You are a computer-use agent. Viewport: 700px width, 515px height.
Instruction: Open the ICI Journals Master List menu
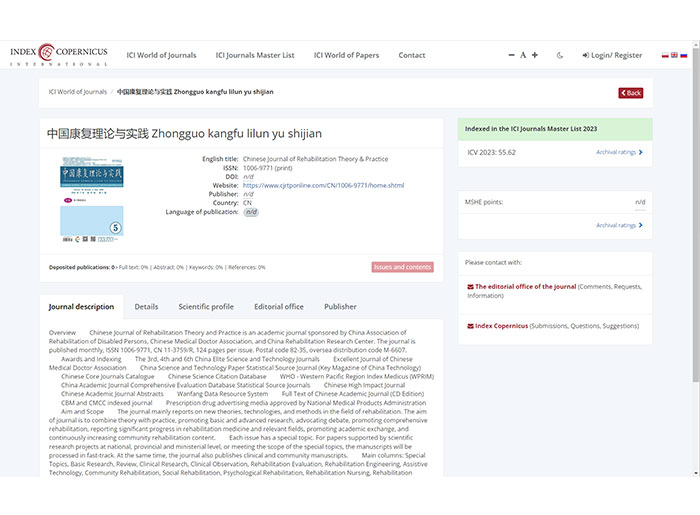pos(255,55)
